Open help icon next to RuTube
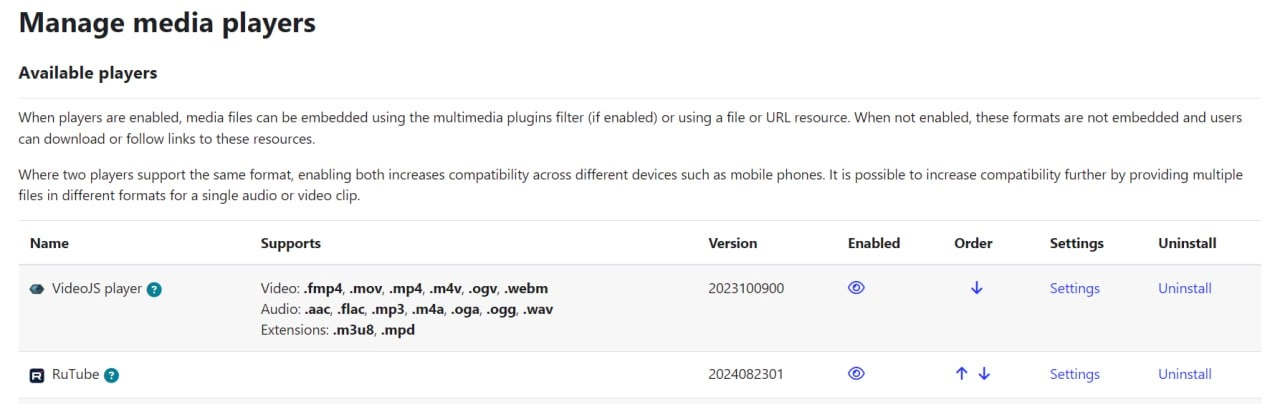Image resolution: width=1280 pixels, height=404 pixels. tap(111, 375)
